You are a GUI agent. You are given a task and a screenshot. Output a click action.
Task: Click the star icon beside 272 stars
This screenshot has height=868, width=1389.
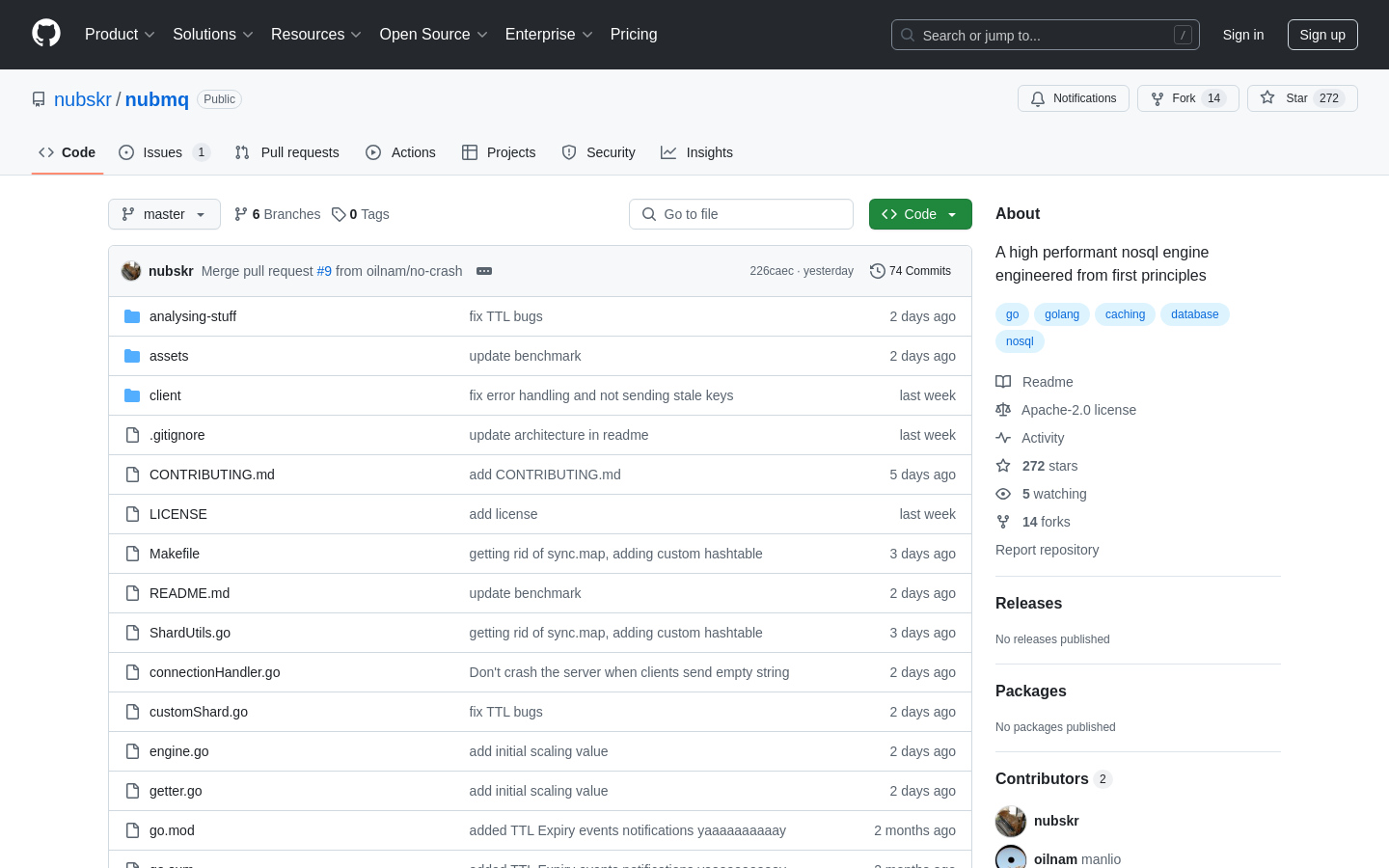[x=1003, y=466]
